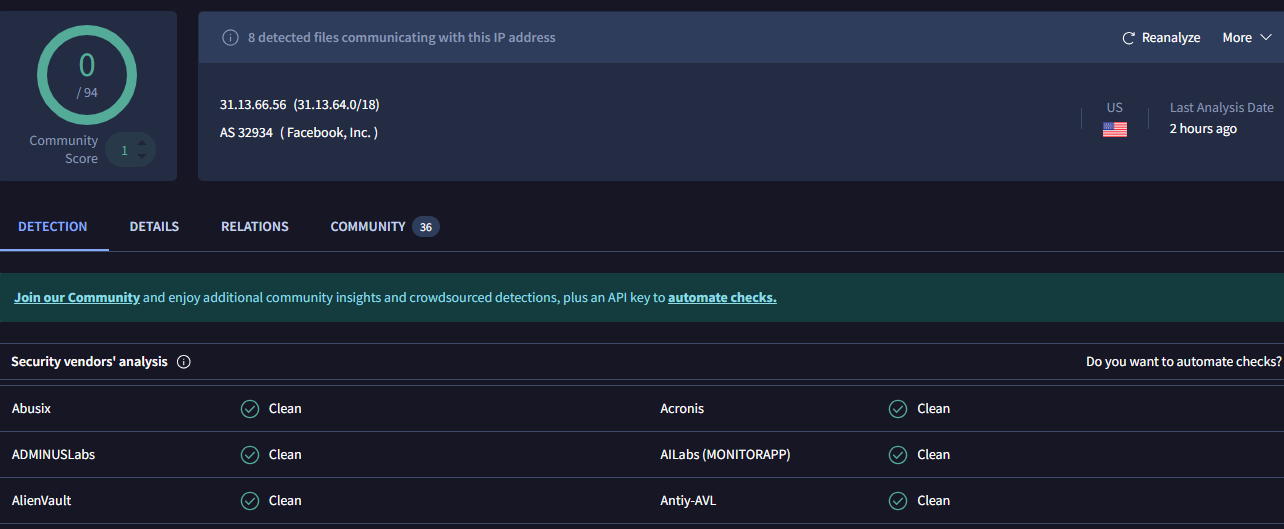Click the Clean checkmark icon for Acronis
1284x529 pixels.
tap(898, 409)
